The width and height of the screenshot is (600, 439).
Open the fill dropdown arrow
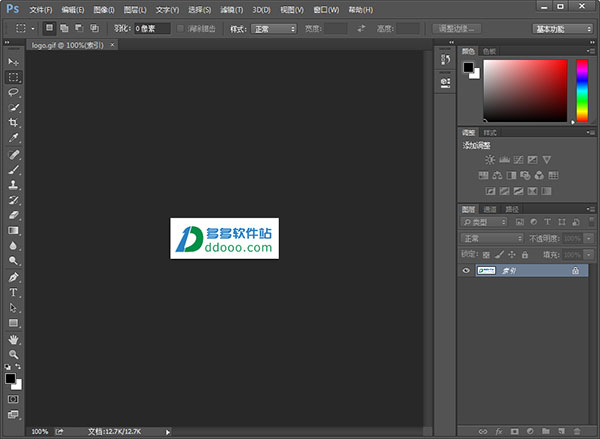tap(589, 255)
